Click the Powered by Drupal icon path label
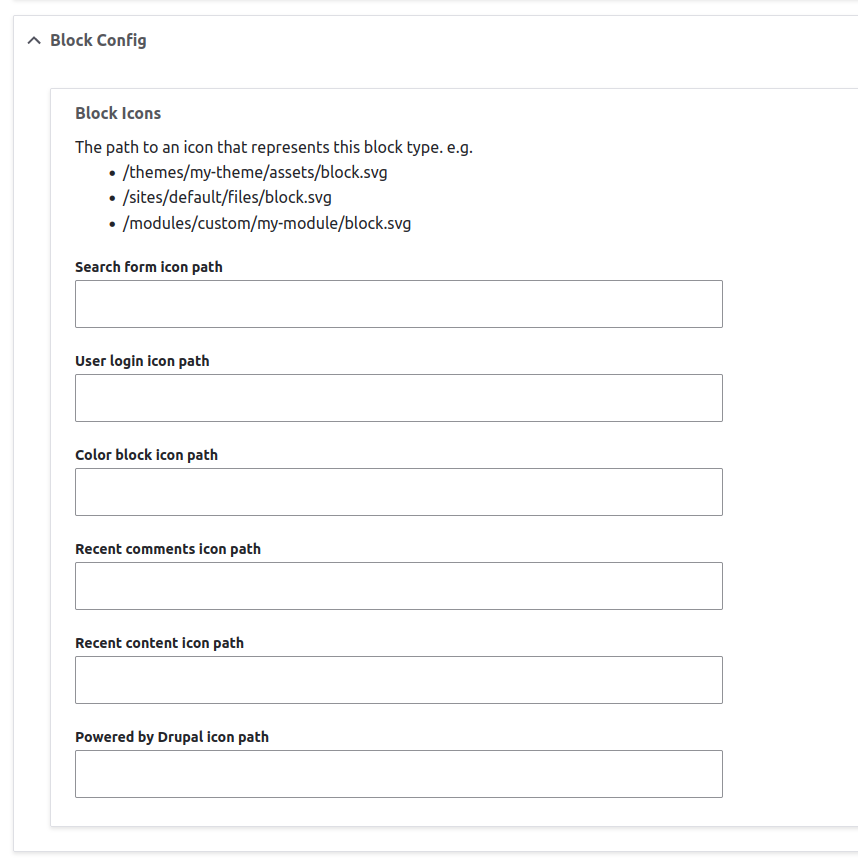The height and width of the screenshot is (865, 858). (172, 737)
